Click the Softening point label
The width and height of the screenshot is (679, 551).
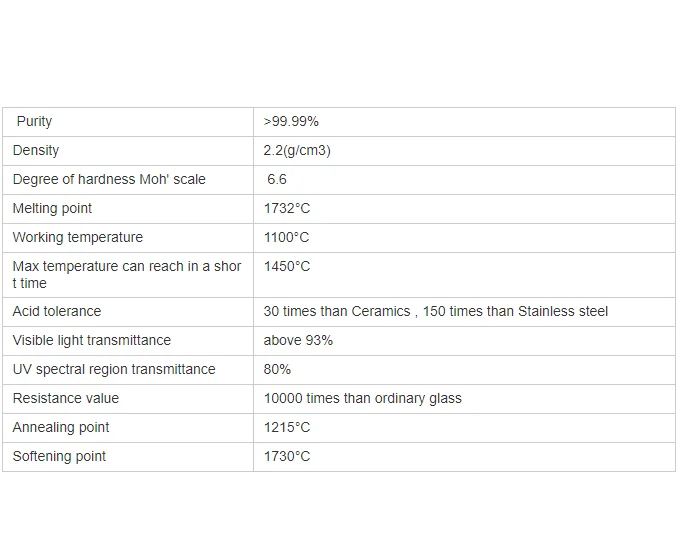59,457
